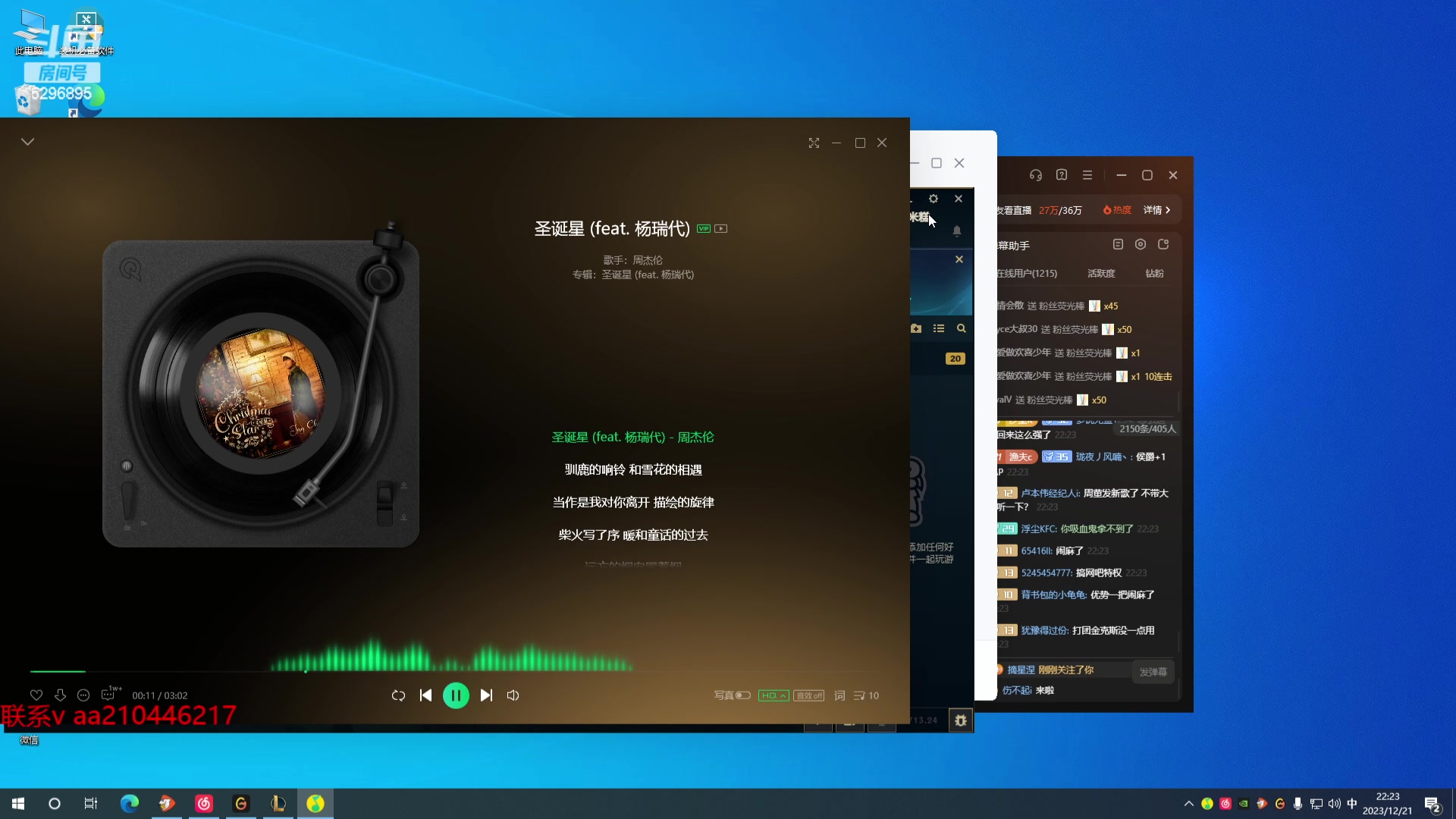Screen dimensions: 1456x819
Task: Open list view icon in game client
Action: (x=939, y=328)
